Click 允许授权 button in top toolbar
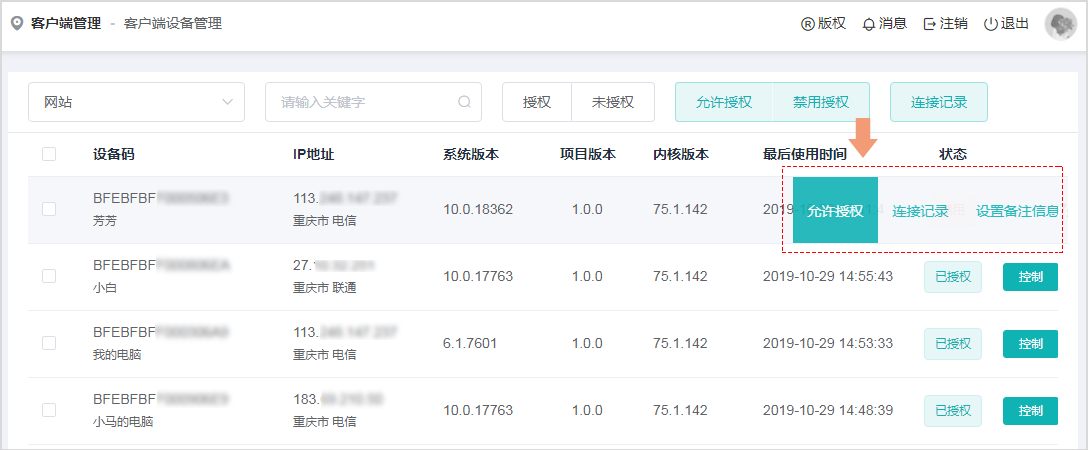Viewport: 1088px width, 450px height. [x=724, y=102]
